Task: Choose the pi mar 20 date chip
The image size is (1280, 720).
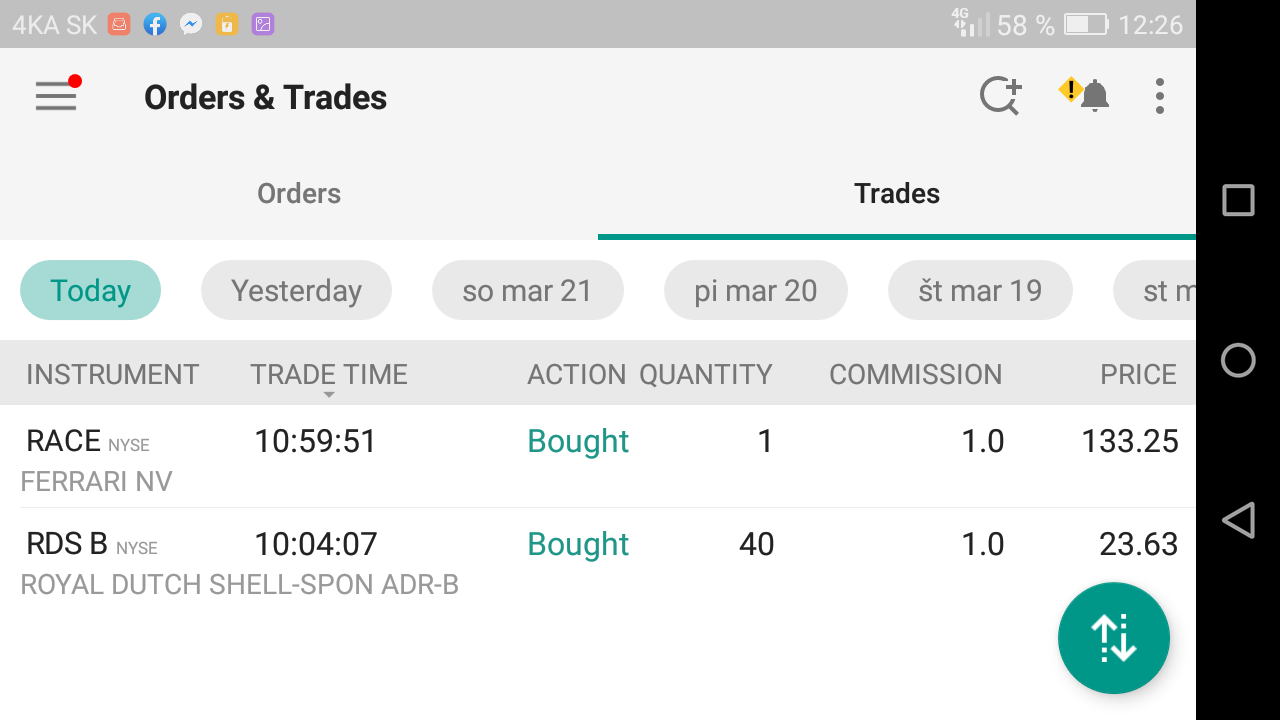Action: pos(756,290)
